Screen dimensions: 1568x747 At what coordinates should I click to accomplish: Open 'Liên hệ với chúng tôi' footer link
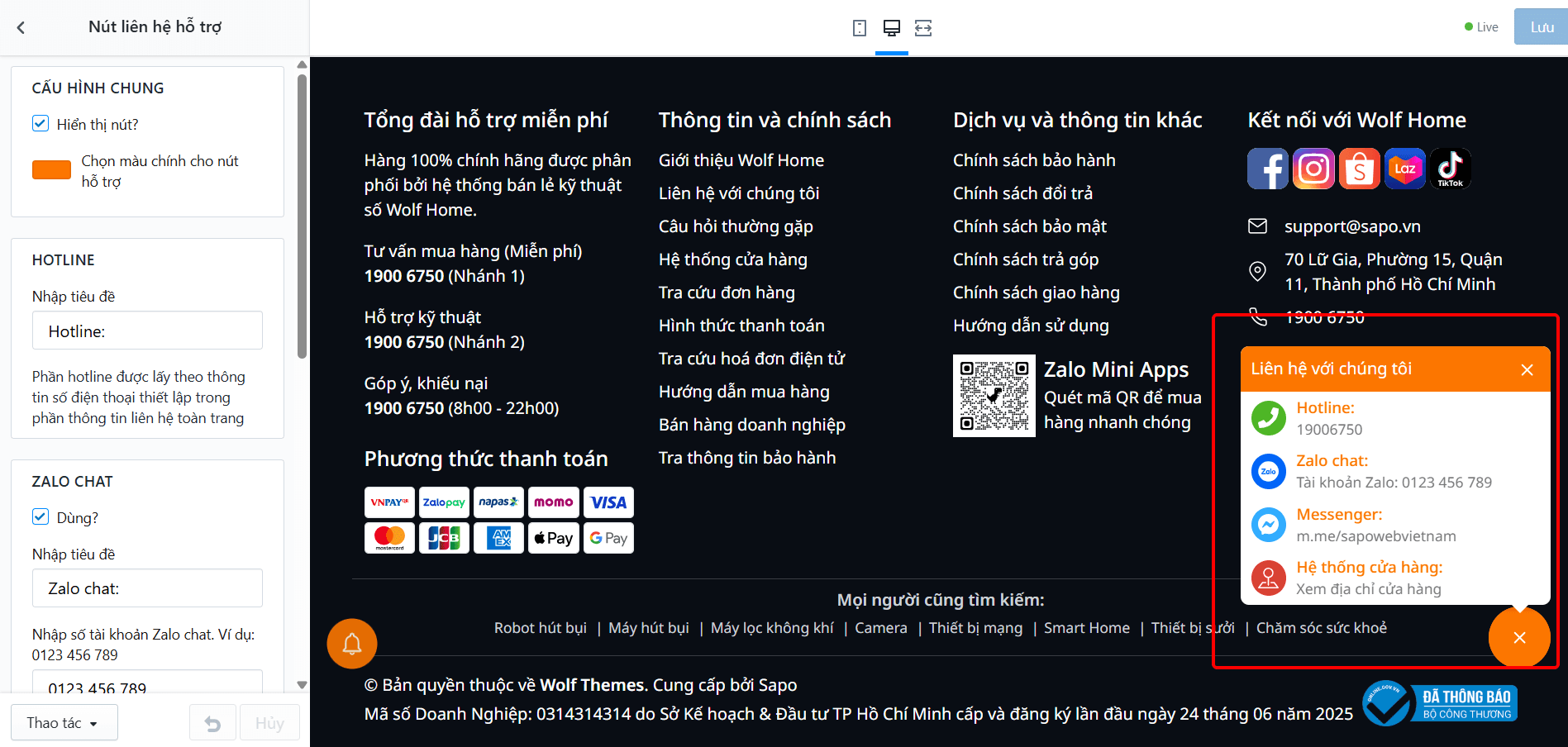pos(739,193)
